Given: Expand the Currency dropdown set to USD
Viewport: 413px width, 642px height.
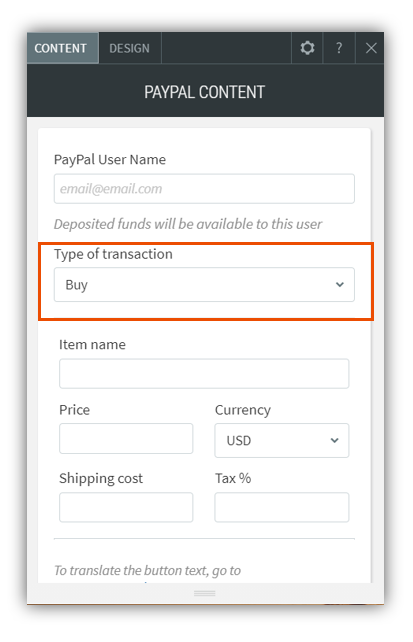Looking at the screenshot, I should [x=282, y=441].
